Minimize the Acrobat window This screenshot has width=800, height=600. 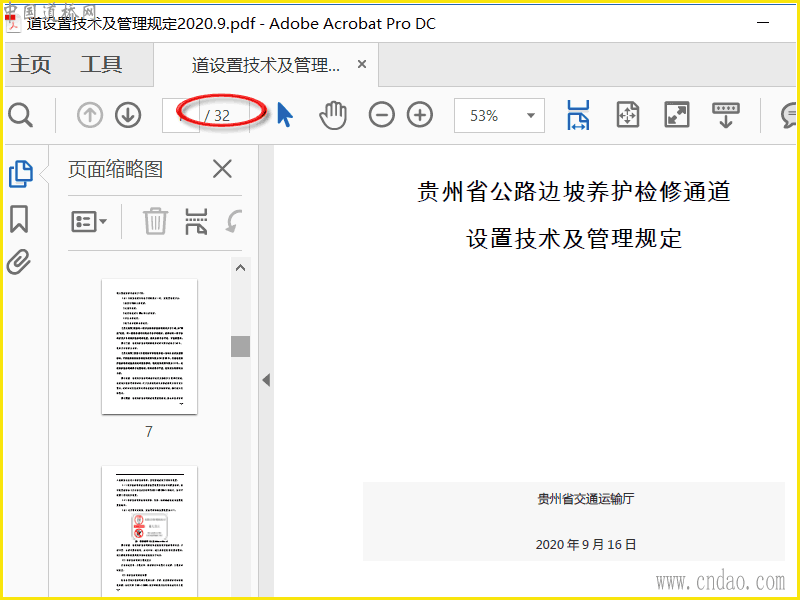pyautogui.click(x=763, y=23)
